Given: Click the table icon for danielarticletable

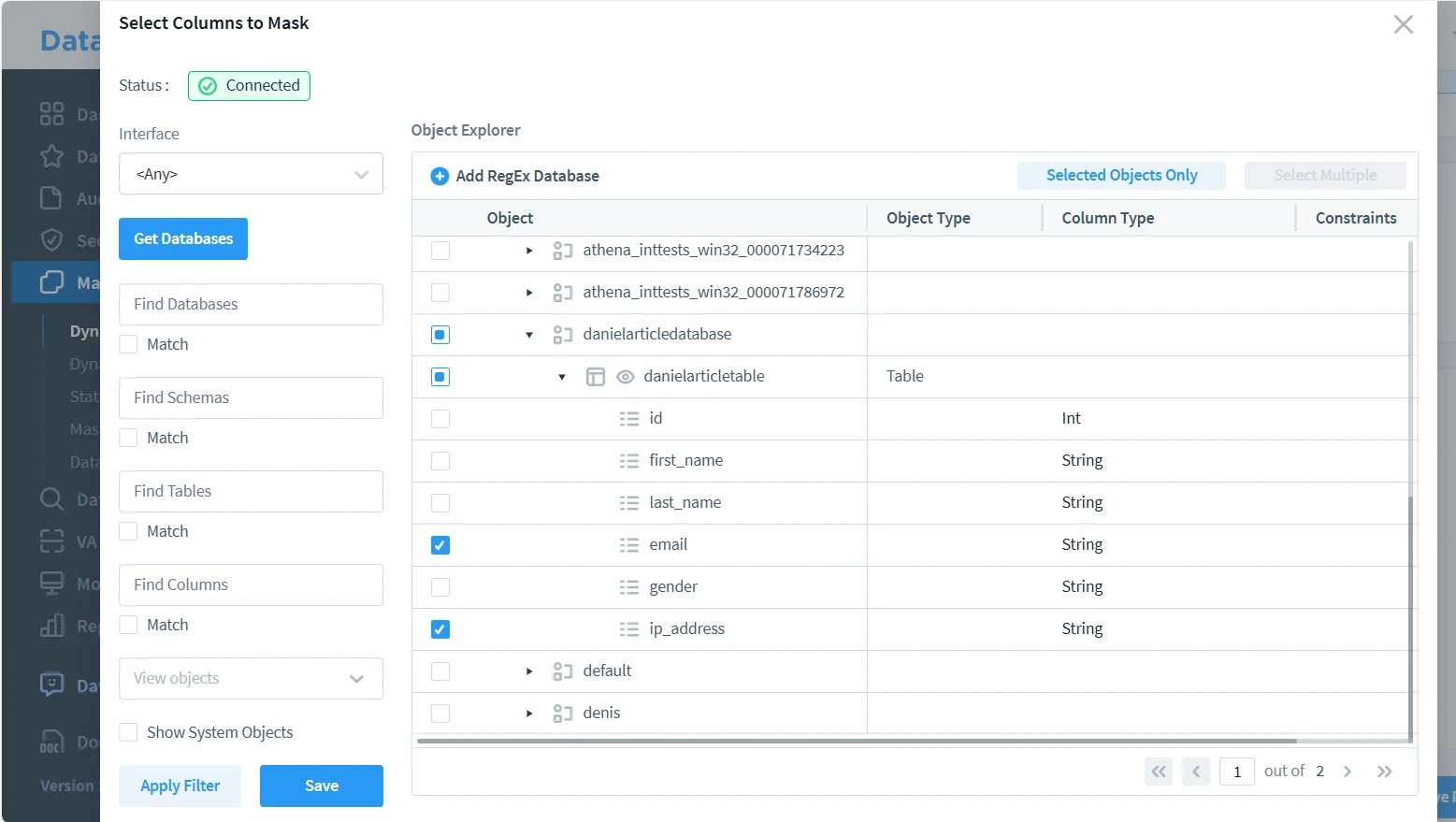Looking at the screenshot, I should tap(596, 377).
